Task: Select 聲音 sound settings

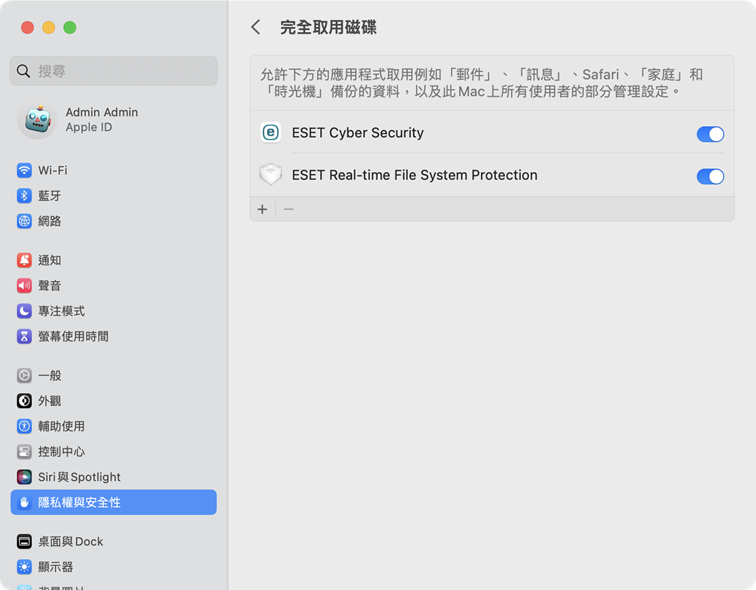Action: 114,285
